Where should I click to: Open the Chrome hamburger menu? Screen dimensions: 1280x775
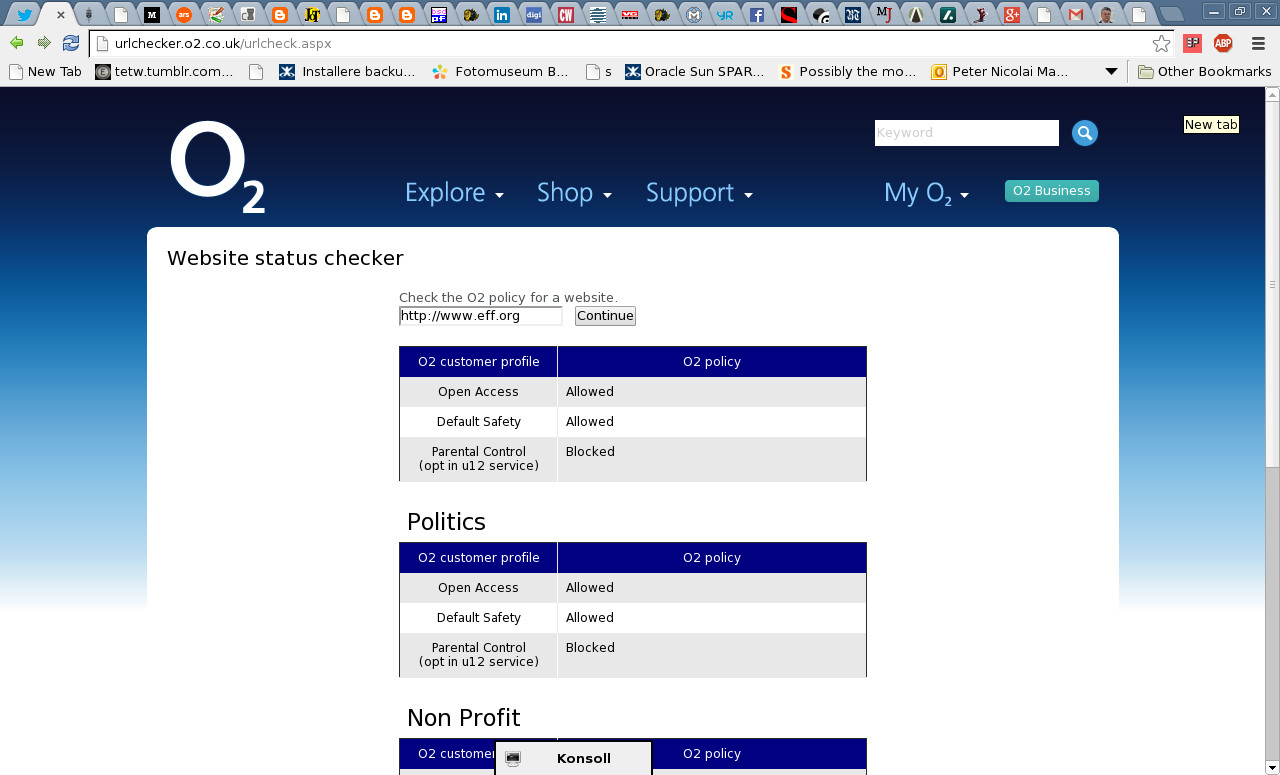point(1257,43)
